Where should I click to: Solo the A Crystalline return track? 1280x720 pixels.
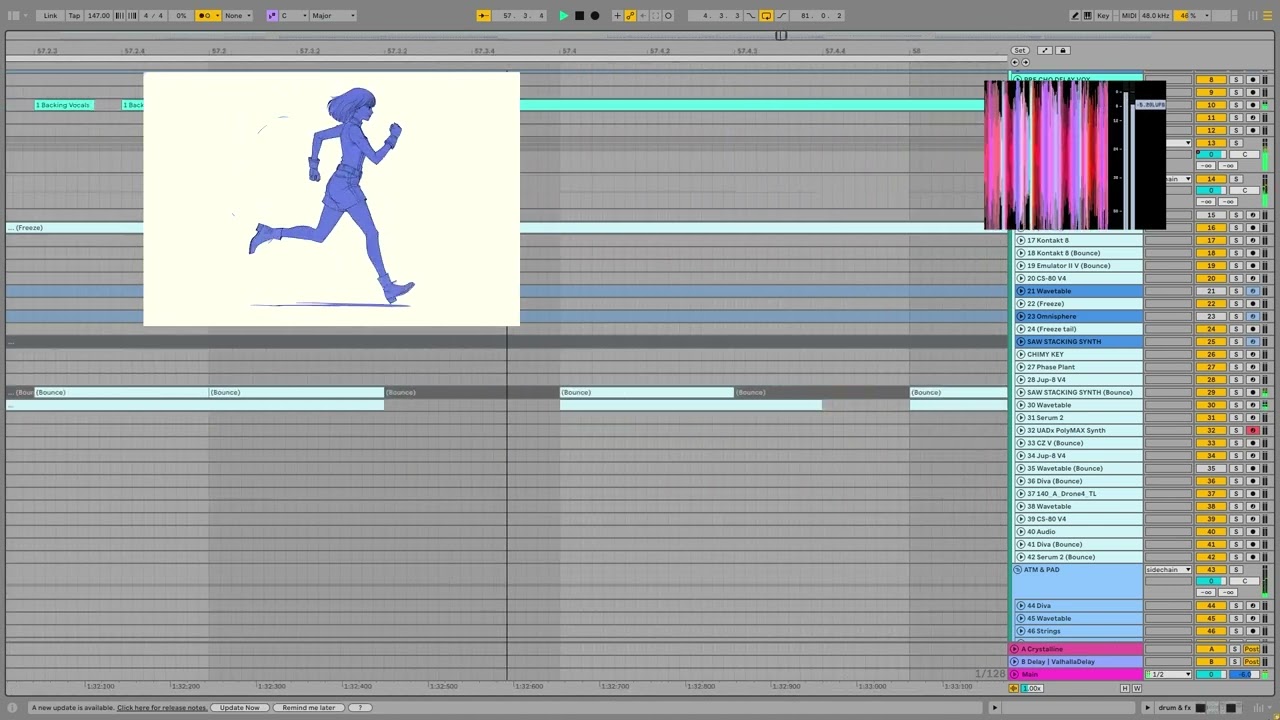point(1236,649)
